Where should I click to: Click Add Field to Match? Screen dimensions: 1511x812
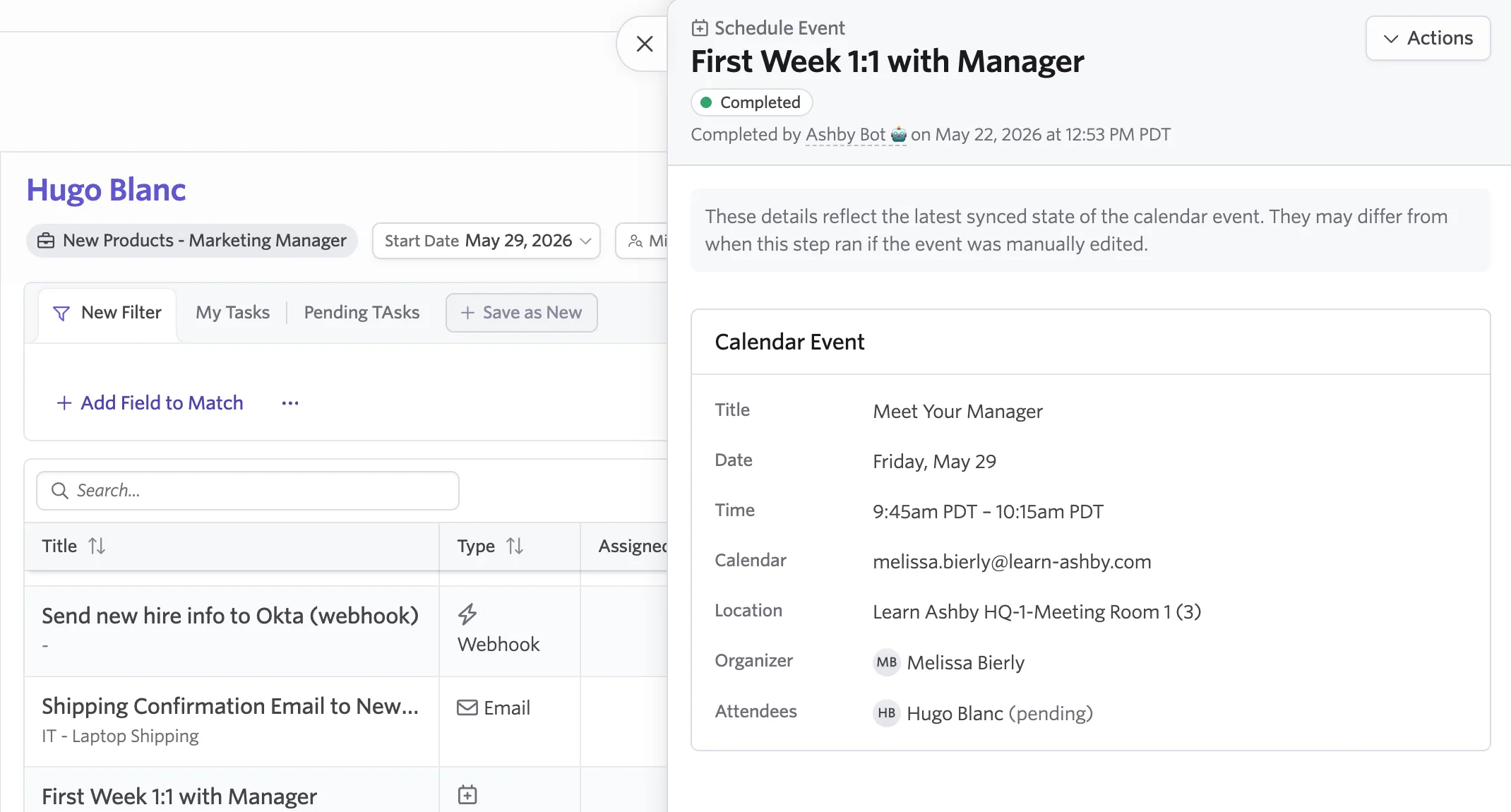(150, 403)
